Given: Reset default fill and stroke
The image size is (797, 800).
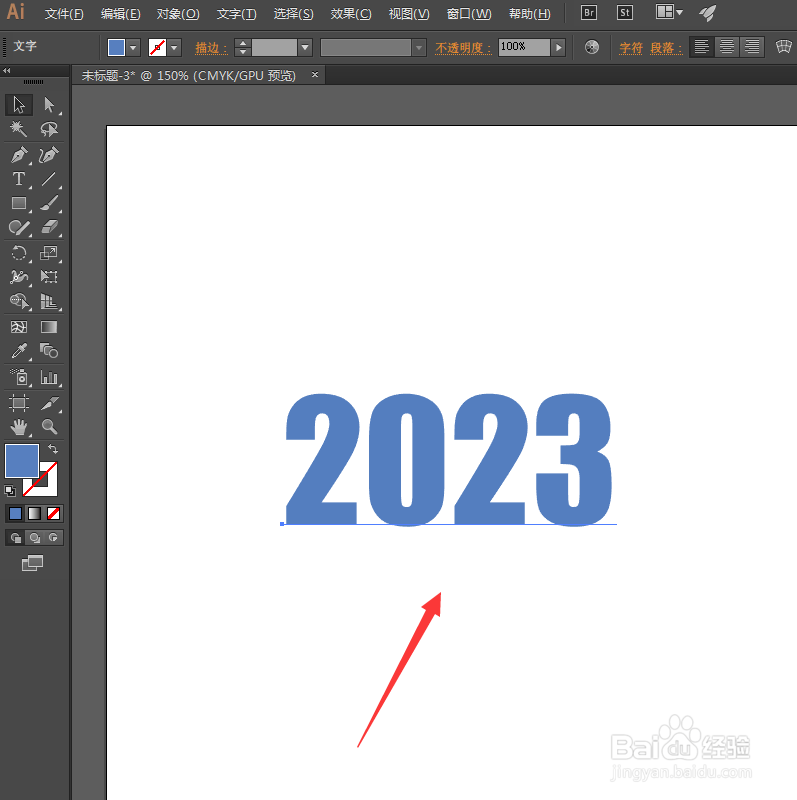Looking at the screenshot, I should pyautogui.click(x=10, y=491).
